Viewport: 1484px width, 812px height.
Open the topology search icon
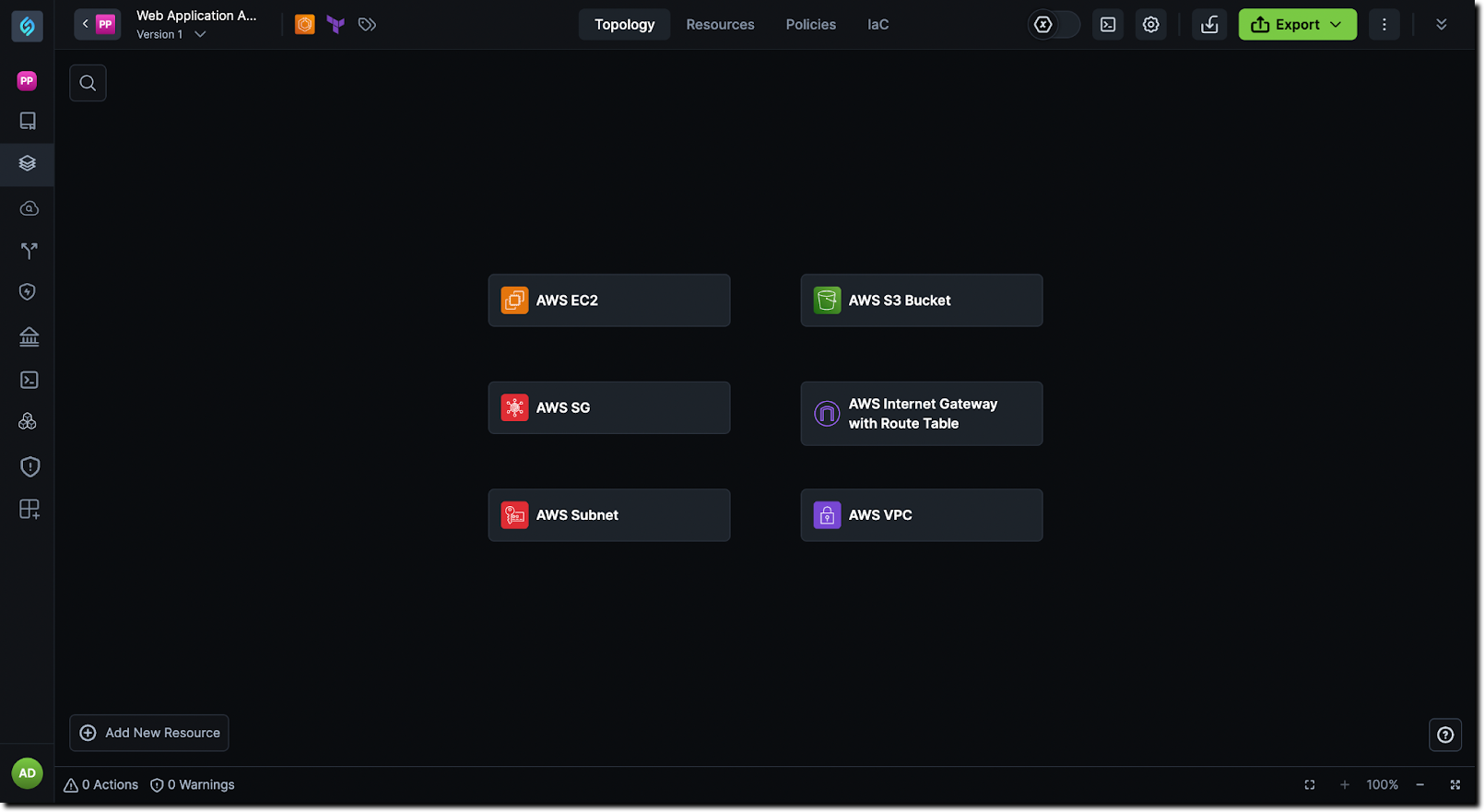pyautogui.click(x=88, y=83)
